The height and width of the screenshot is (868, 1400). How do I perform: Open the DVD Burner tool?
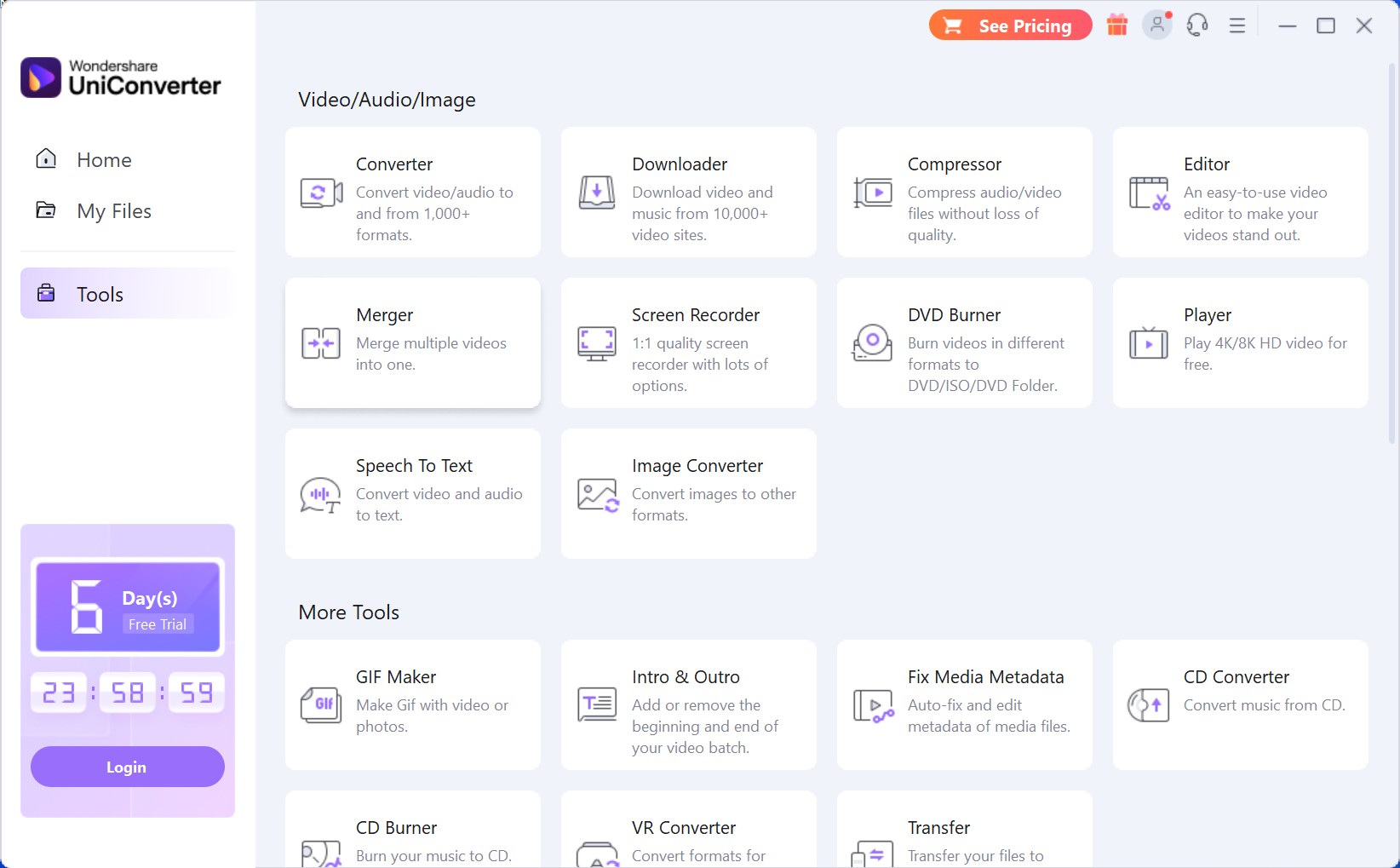[x=963, y=342]
